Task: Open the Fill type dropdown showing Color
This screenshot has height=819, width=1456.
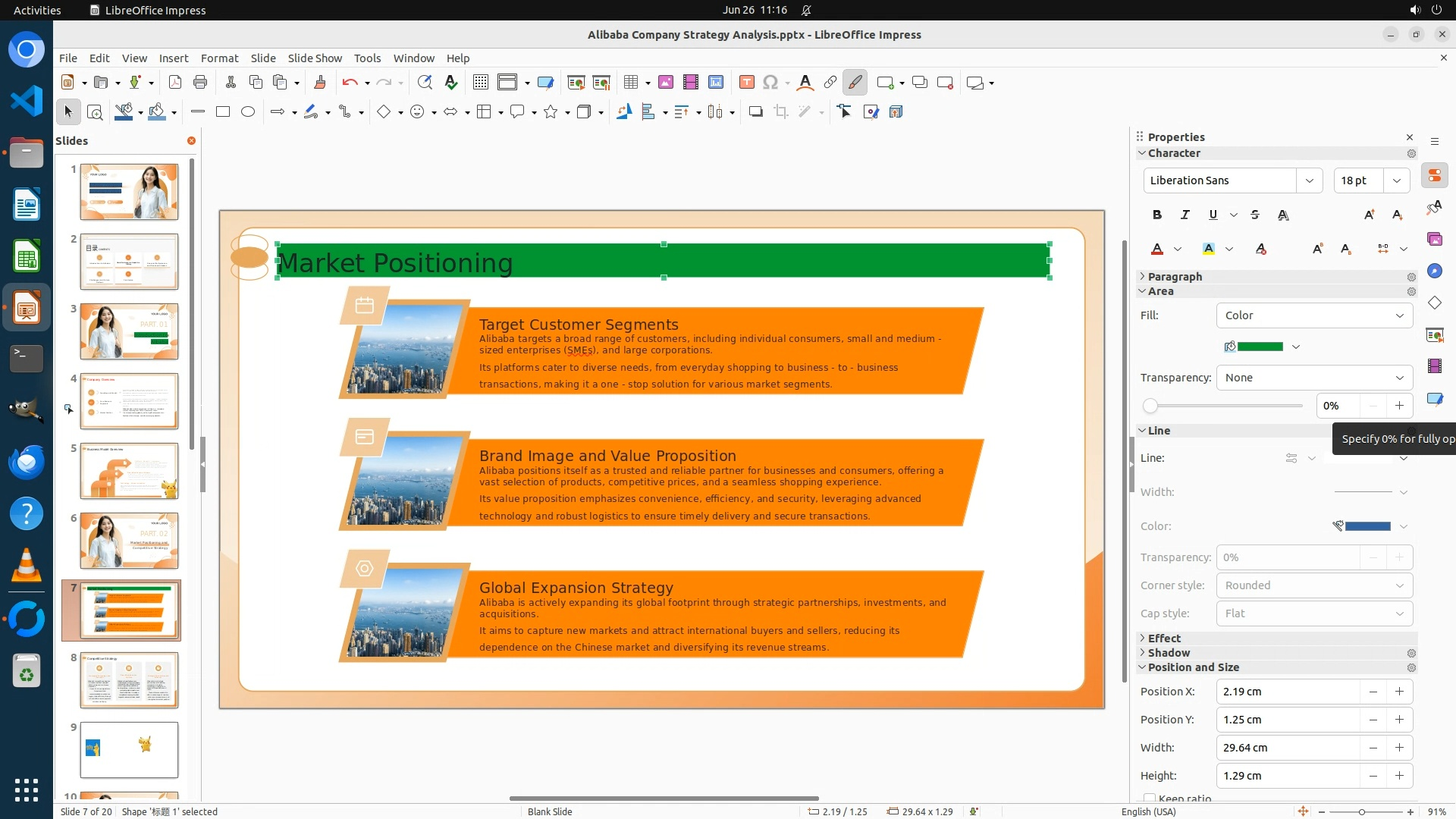Action: (x=1314, y=315)
